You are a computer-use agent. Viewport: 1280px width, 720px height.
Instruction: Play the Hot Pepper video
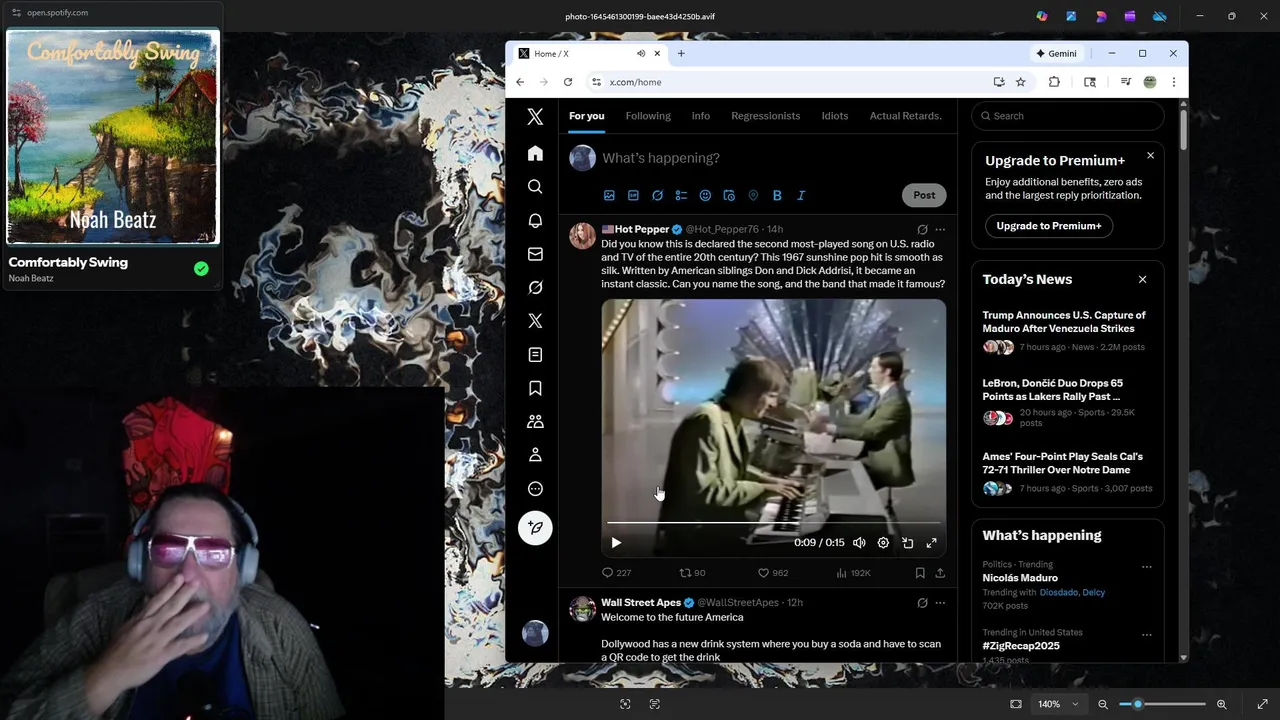[616, 543]
